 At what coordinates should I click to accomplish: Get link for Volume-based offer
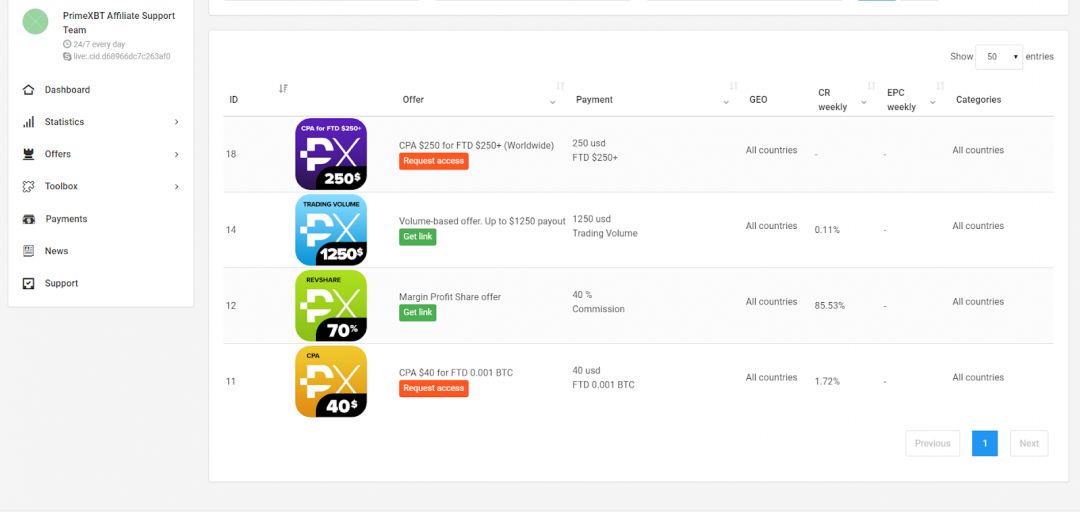tap(417, 237)
